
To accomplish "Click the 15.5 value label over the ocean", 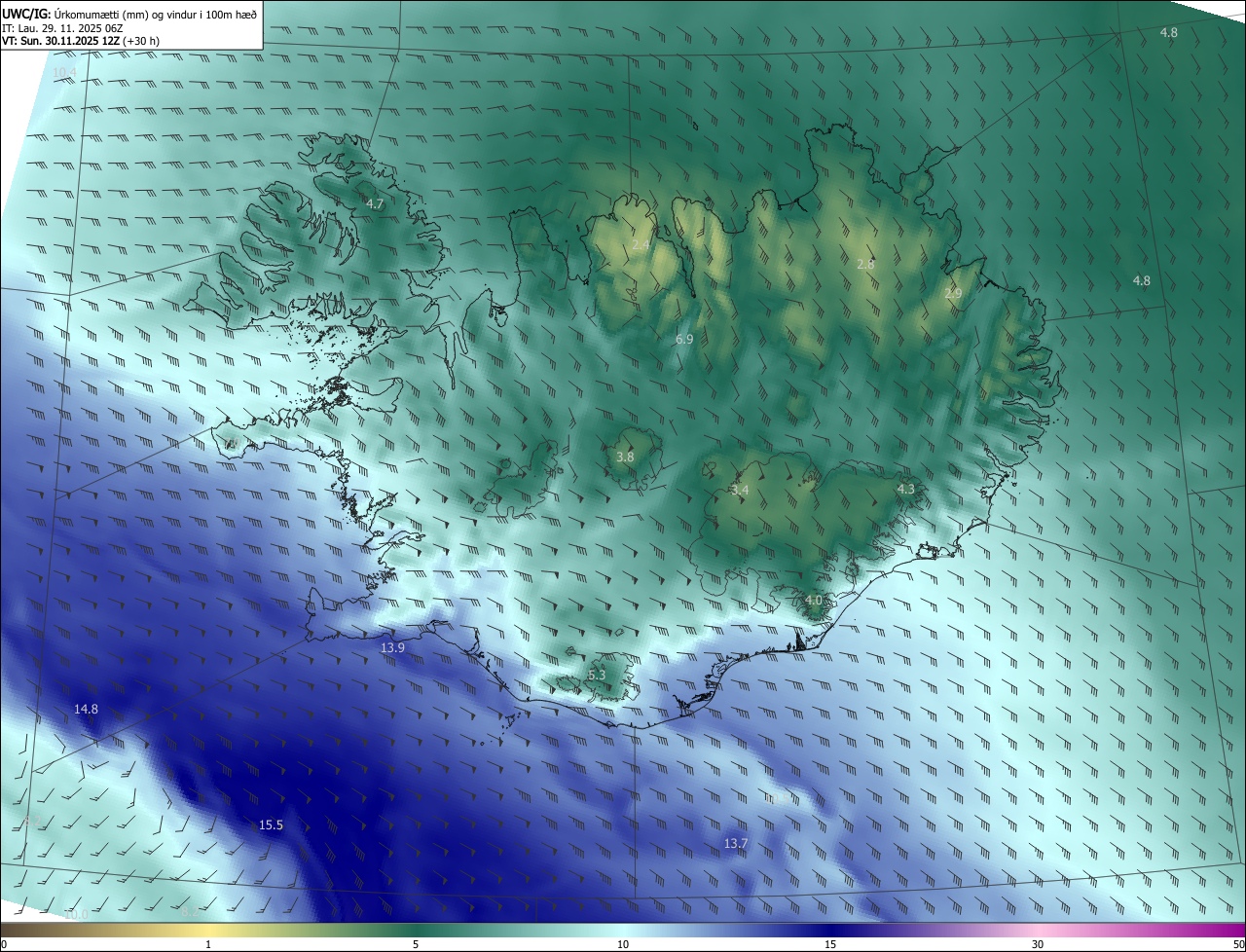I will (271, 825).
